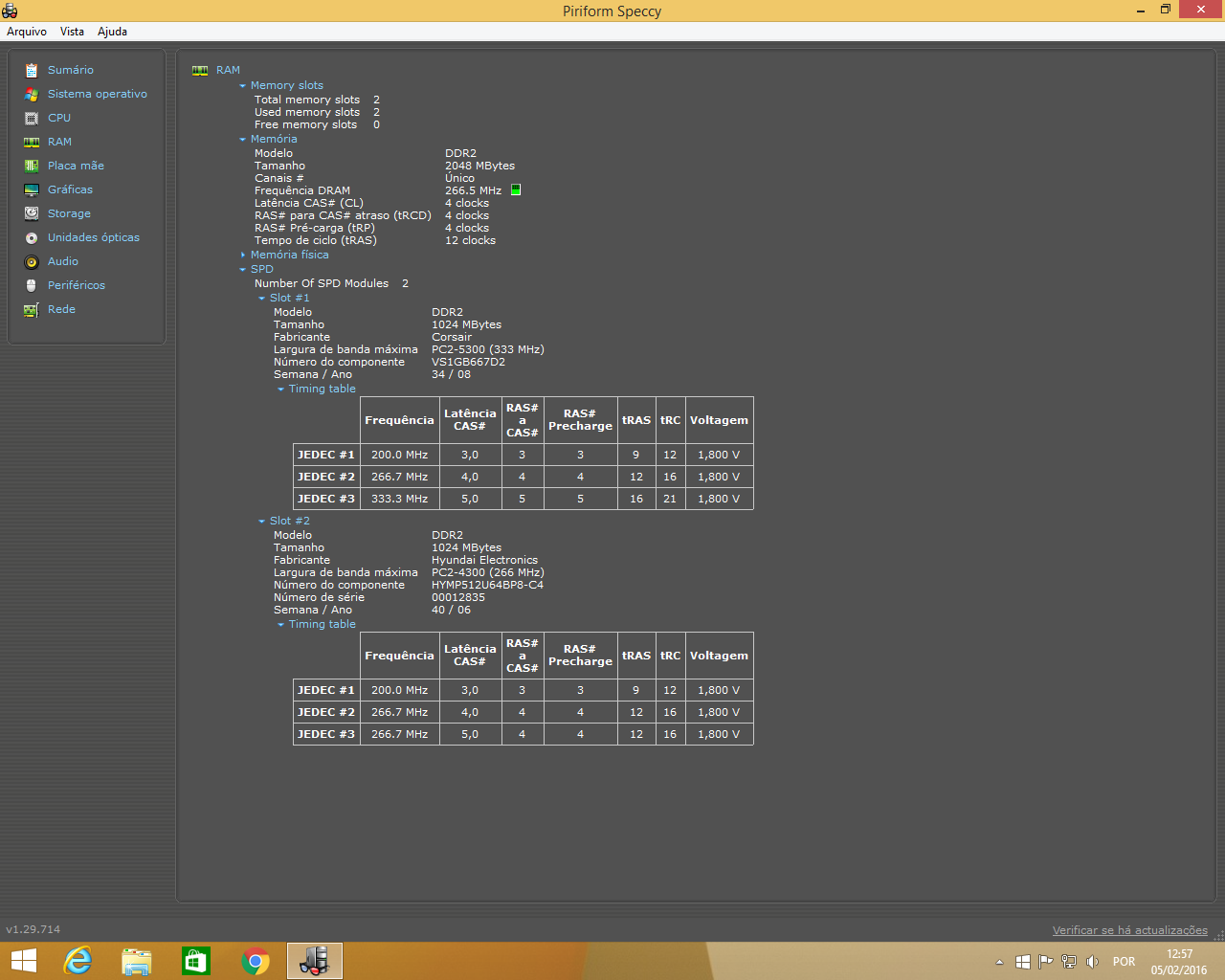Collapse Slot #2 Timing table
1225x980 pixels.
280,625
